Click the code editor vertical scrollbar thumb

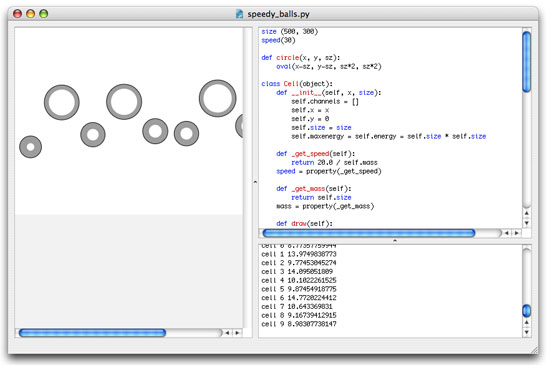526,62
